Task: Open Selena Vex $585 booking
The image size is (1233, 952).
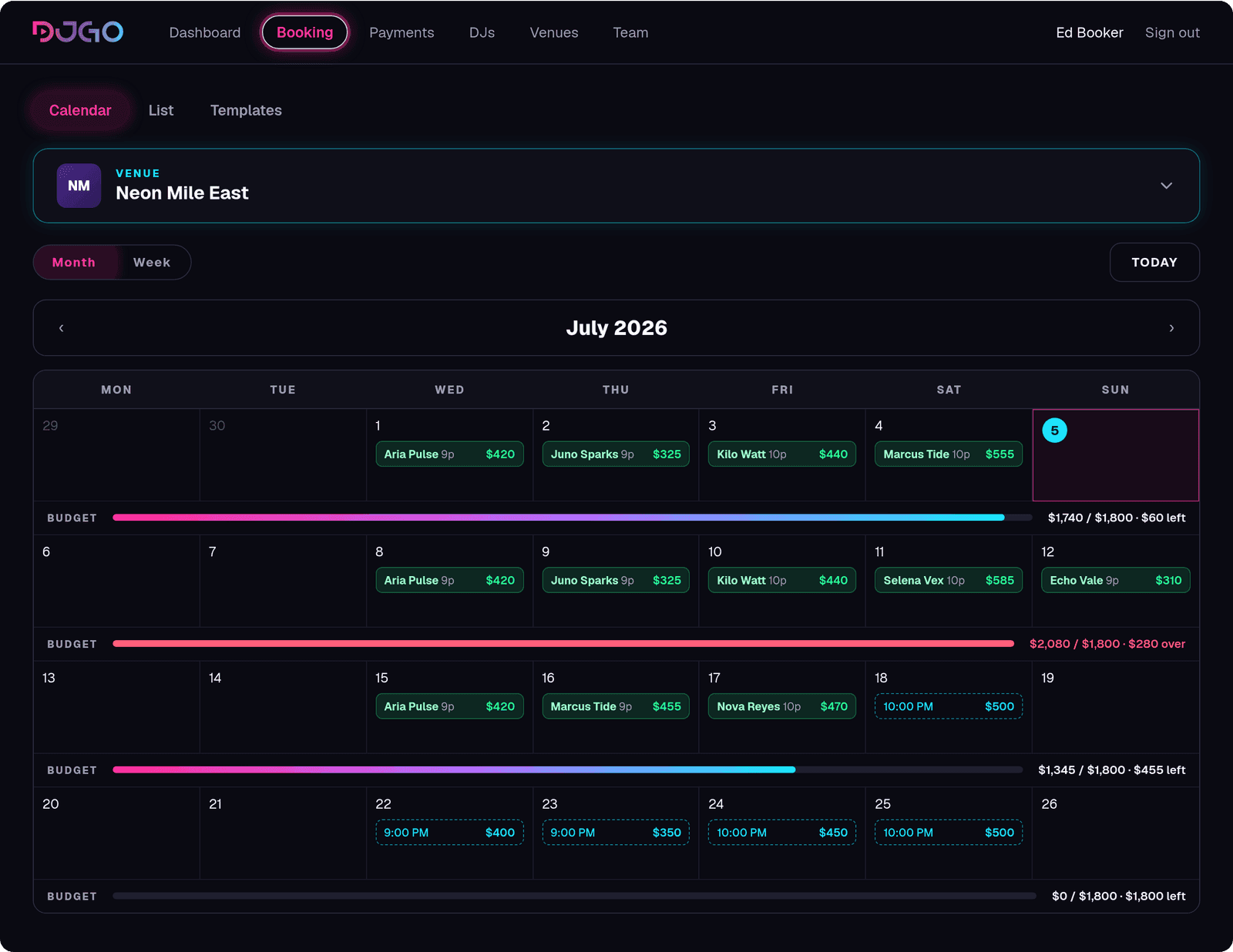Action: (x=949, y=581)
